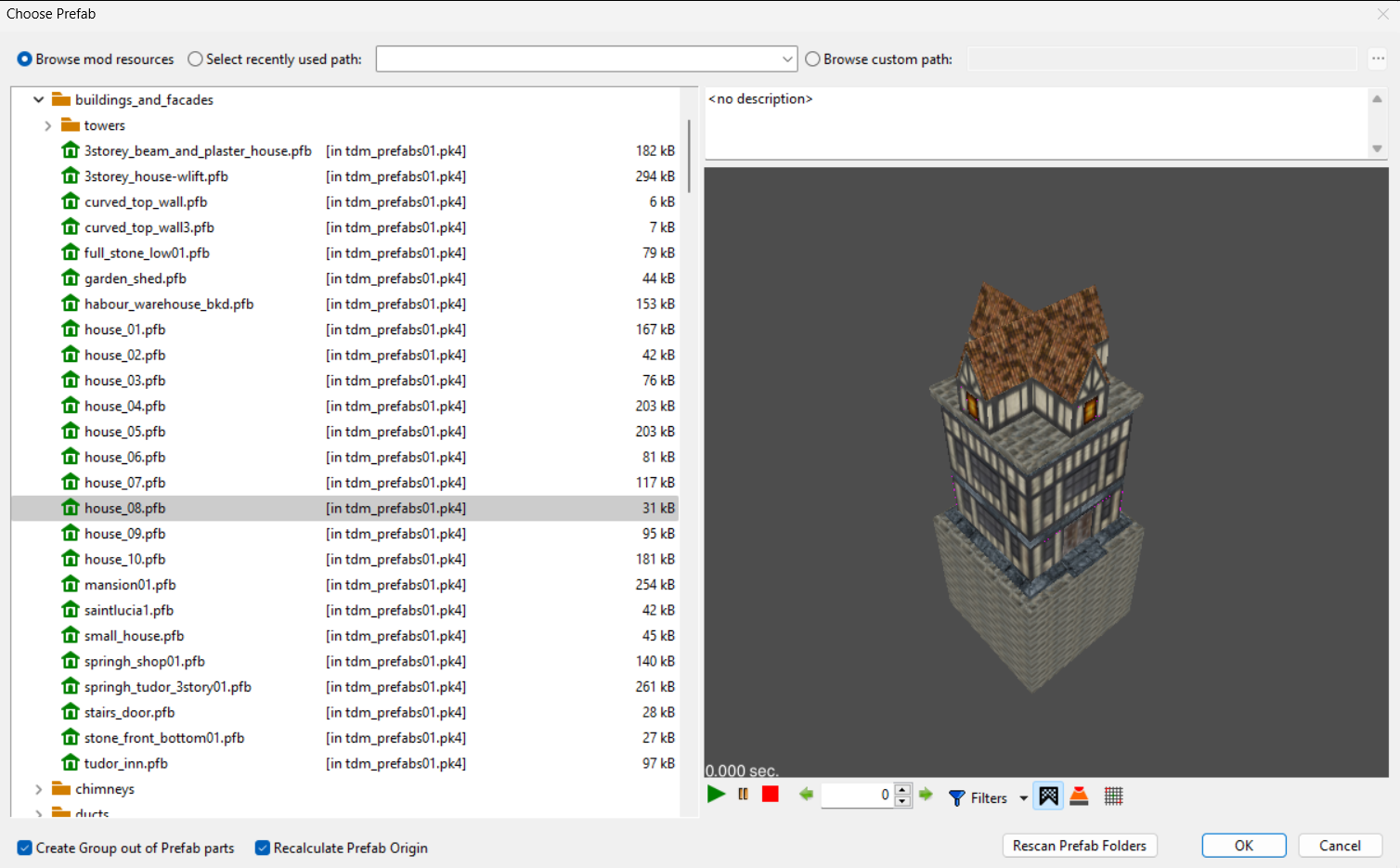Click the blue Filters funnel icon
The image size is (1400, 868).
[x=957, y=797]
